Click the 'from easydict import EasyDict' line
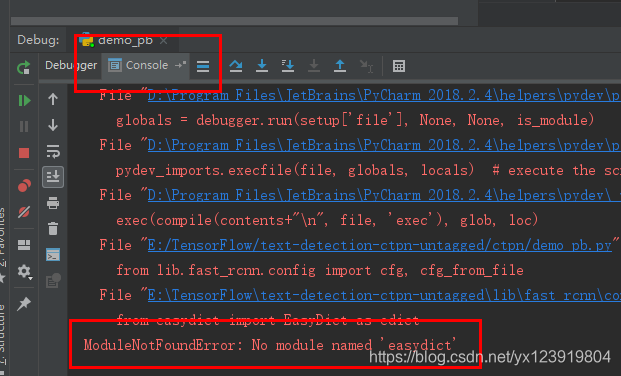621x376 pixels. click(x=268, y=320)
